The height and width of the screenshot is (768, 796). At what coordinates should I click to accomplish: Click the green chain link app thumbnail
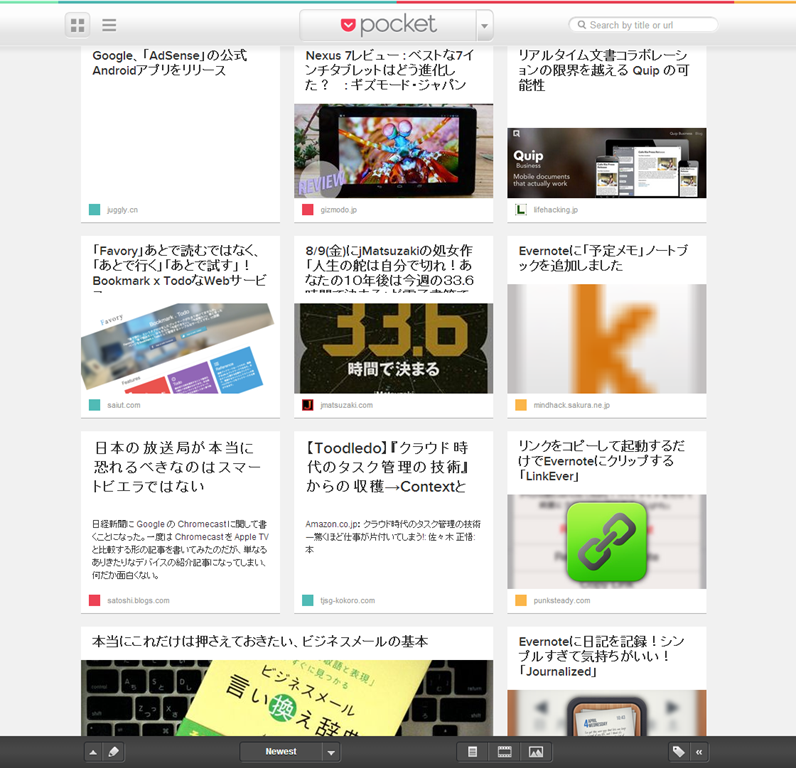click(x=607, y=542)
